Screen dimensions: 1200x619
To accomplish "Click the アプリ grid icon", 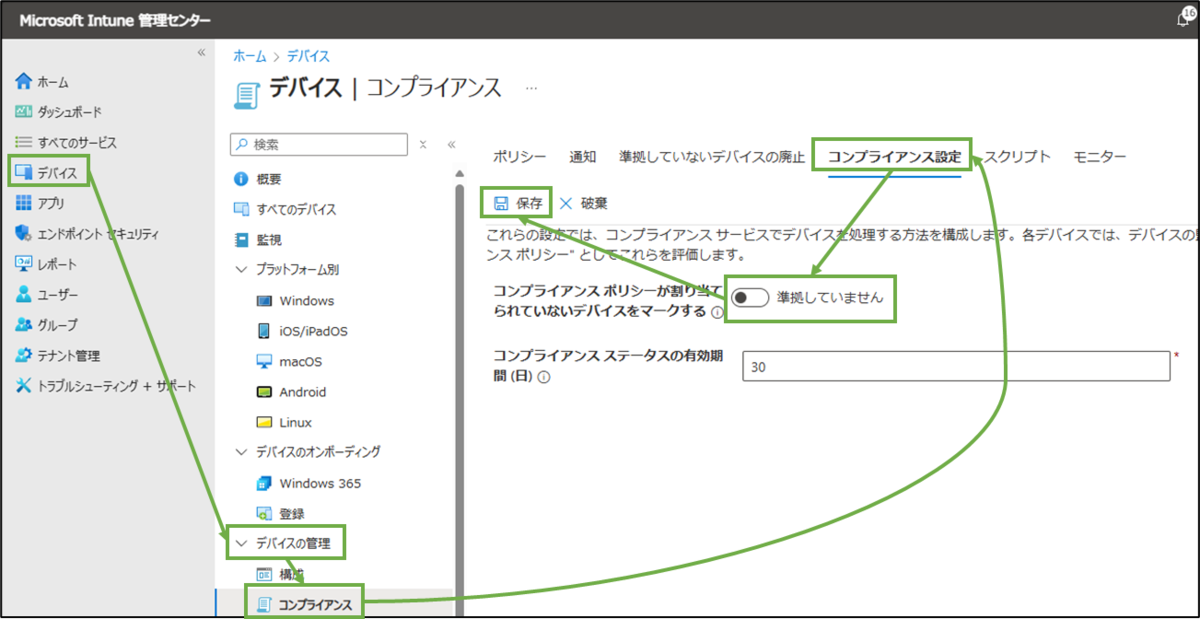I will pyautogui.click(x=25, y=203).
